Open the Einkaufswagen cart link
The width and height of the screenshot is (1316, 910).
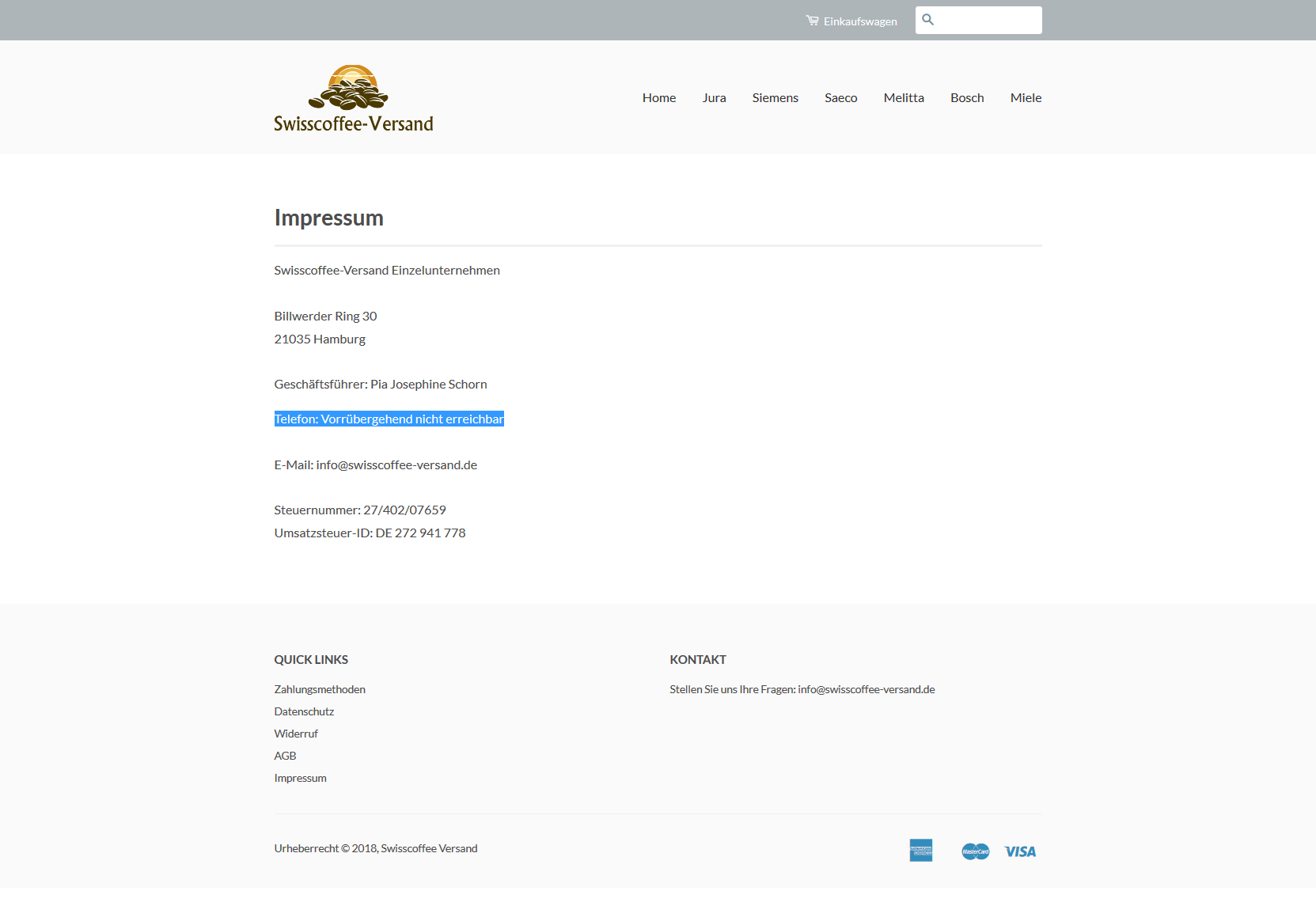(851, 21)
